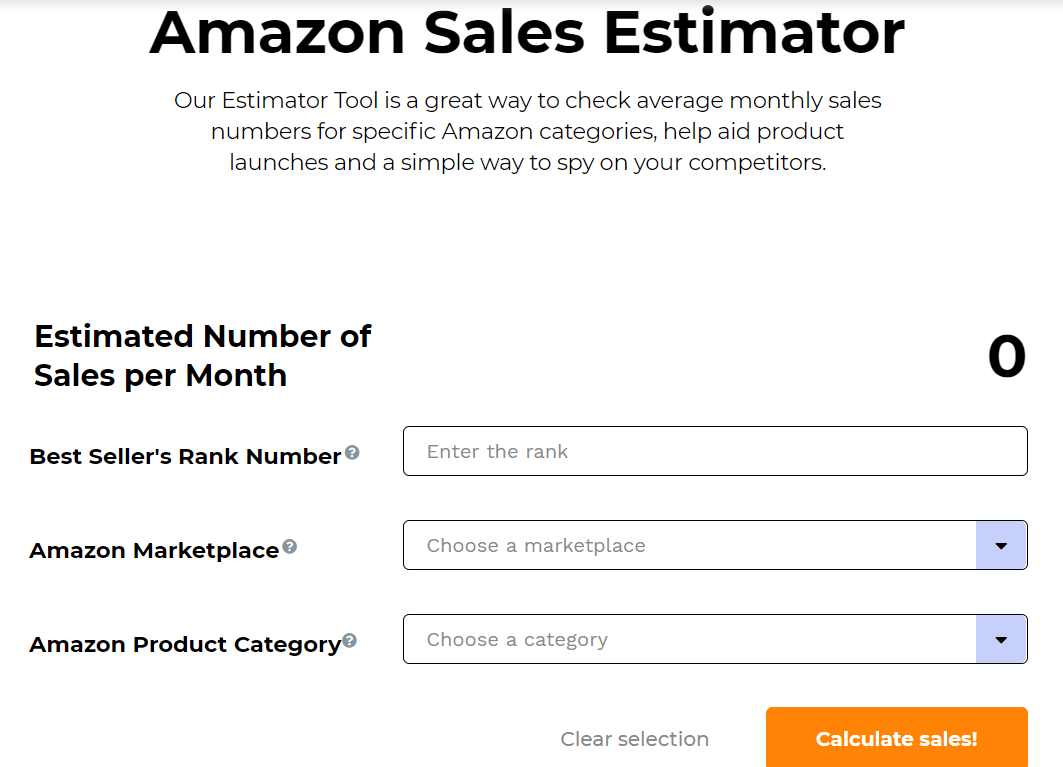
Task: Select the Amazon Product Category label text
Action: pos(185,644)
